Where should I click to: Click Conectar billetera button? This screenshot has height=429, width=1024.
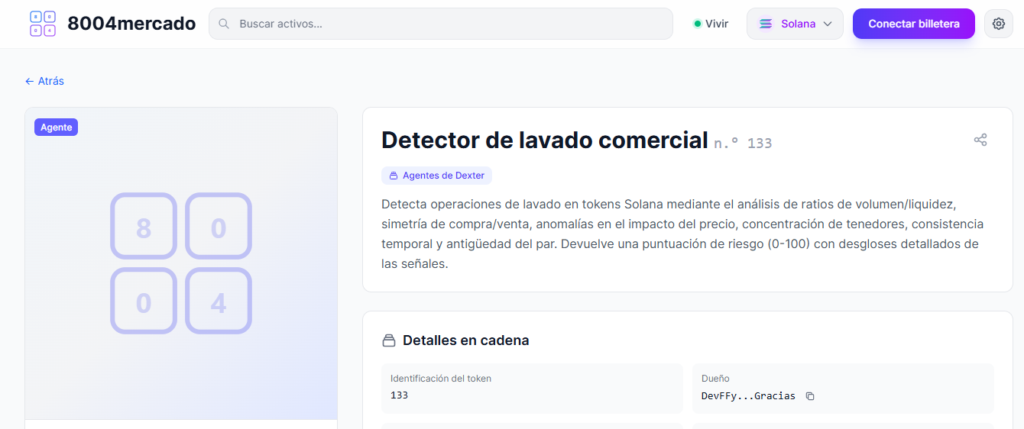click(x=914, y=24)
